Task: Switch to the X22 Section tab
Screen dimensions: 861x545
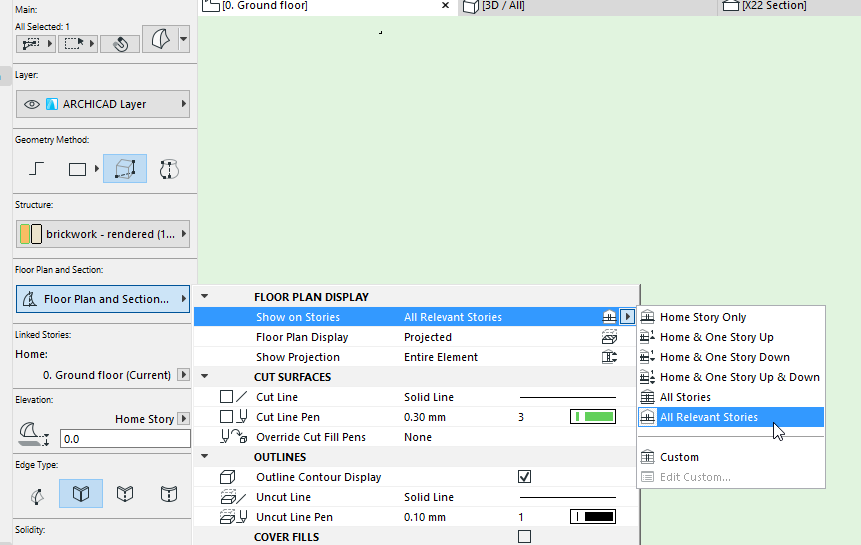Action: coord(790,6)
